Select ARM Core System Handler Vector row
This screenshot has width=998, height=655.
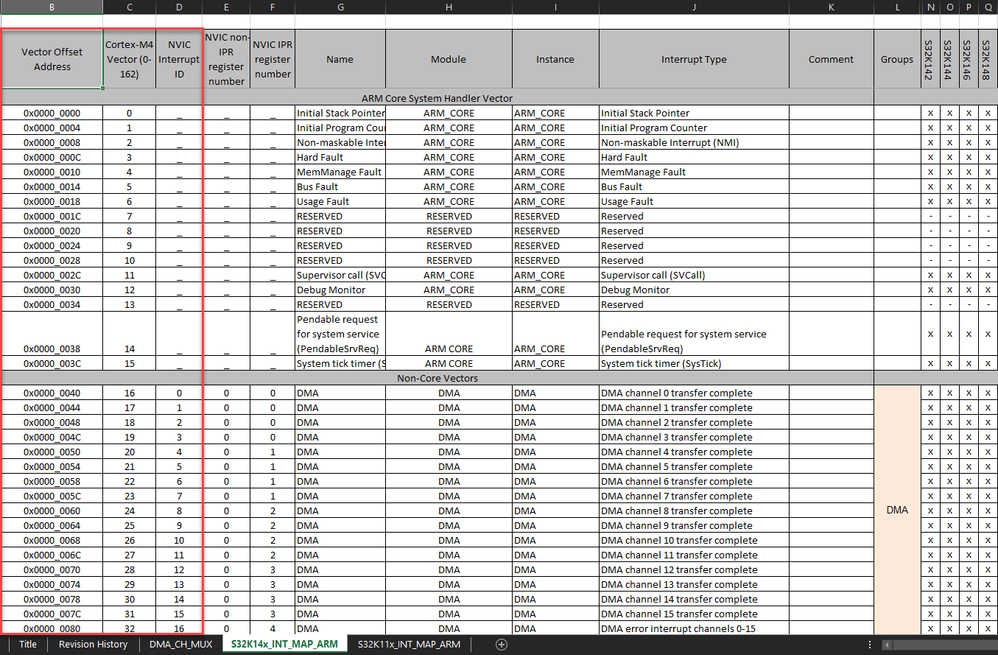437,98
